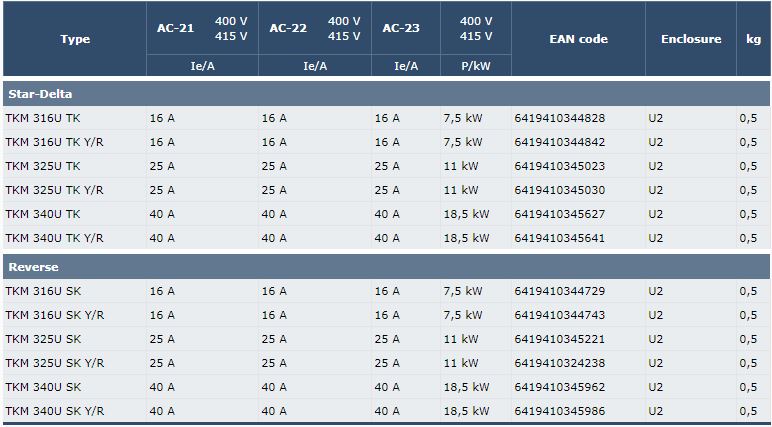Click the AC-23 header cell
Image resolution: width=772 pixels, height=427 pixels.
pyautogui.click(x=406, y=28)
